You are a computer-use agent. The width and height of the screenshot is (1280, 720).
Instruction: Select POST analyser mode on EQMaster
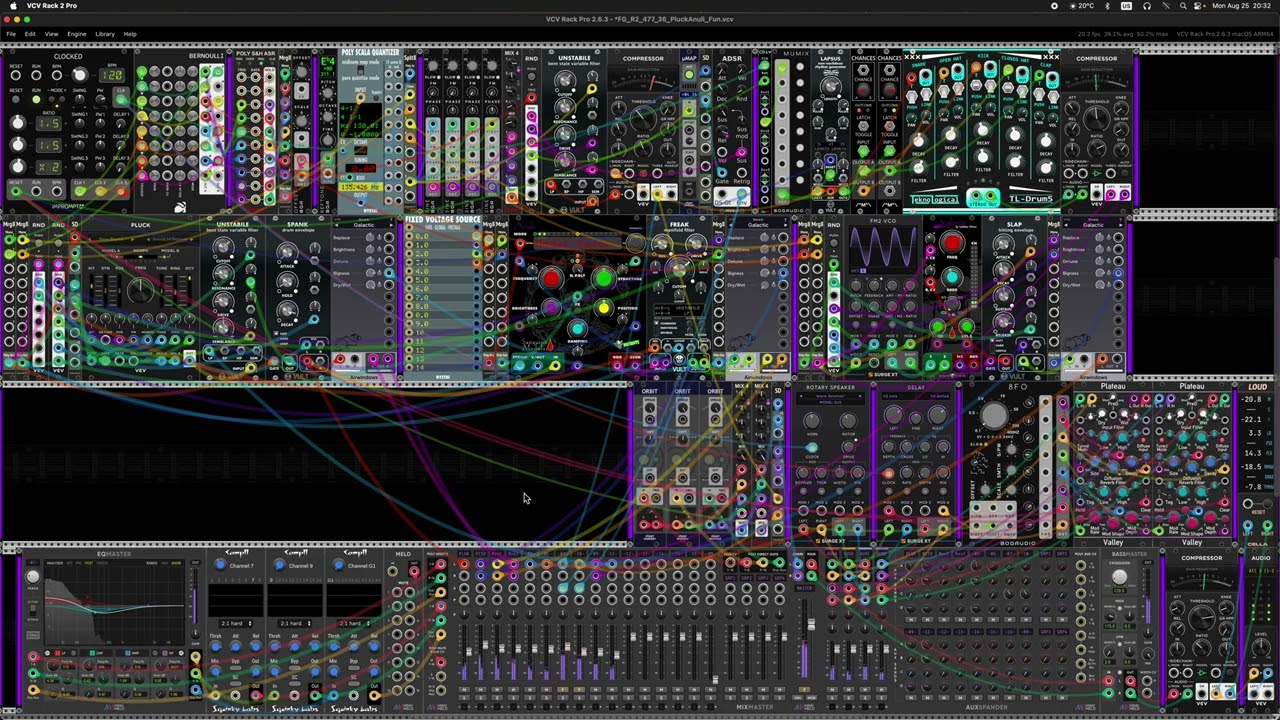[x=90, y=563]
